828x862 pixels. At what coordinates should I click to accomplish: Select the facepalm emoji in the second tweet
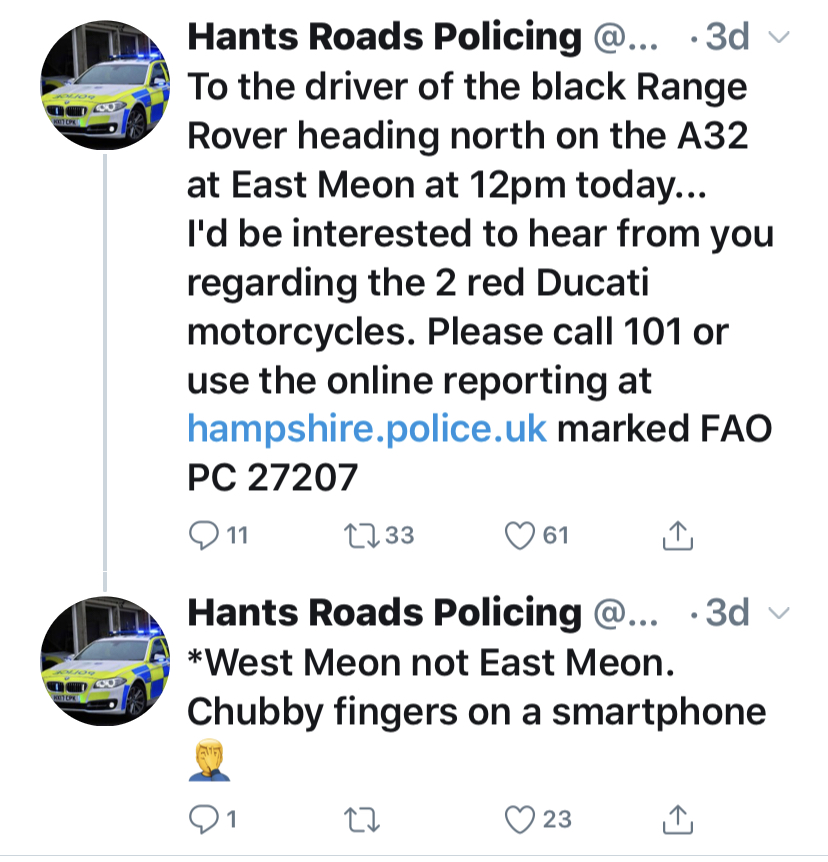209,760
